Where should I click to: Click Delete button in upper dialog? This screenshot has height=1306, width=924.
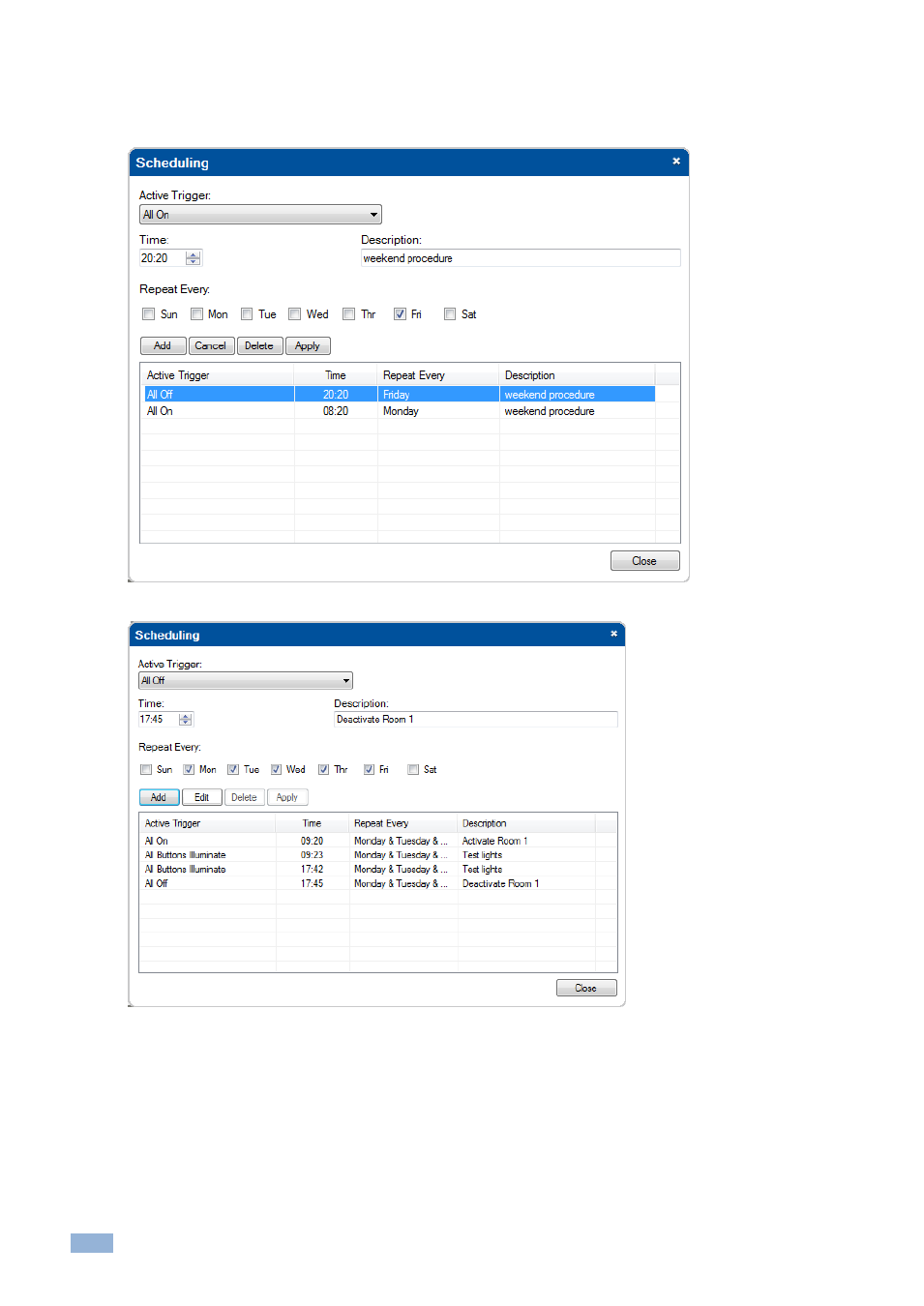coord(259,345)
